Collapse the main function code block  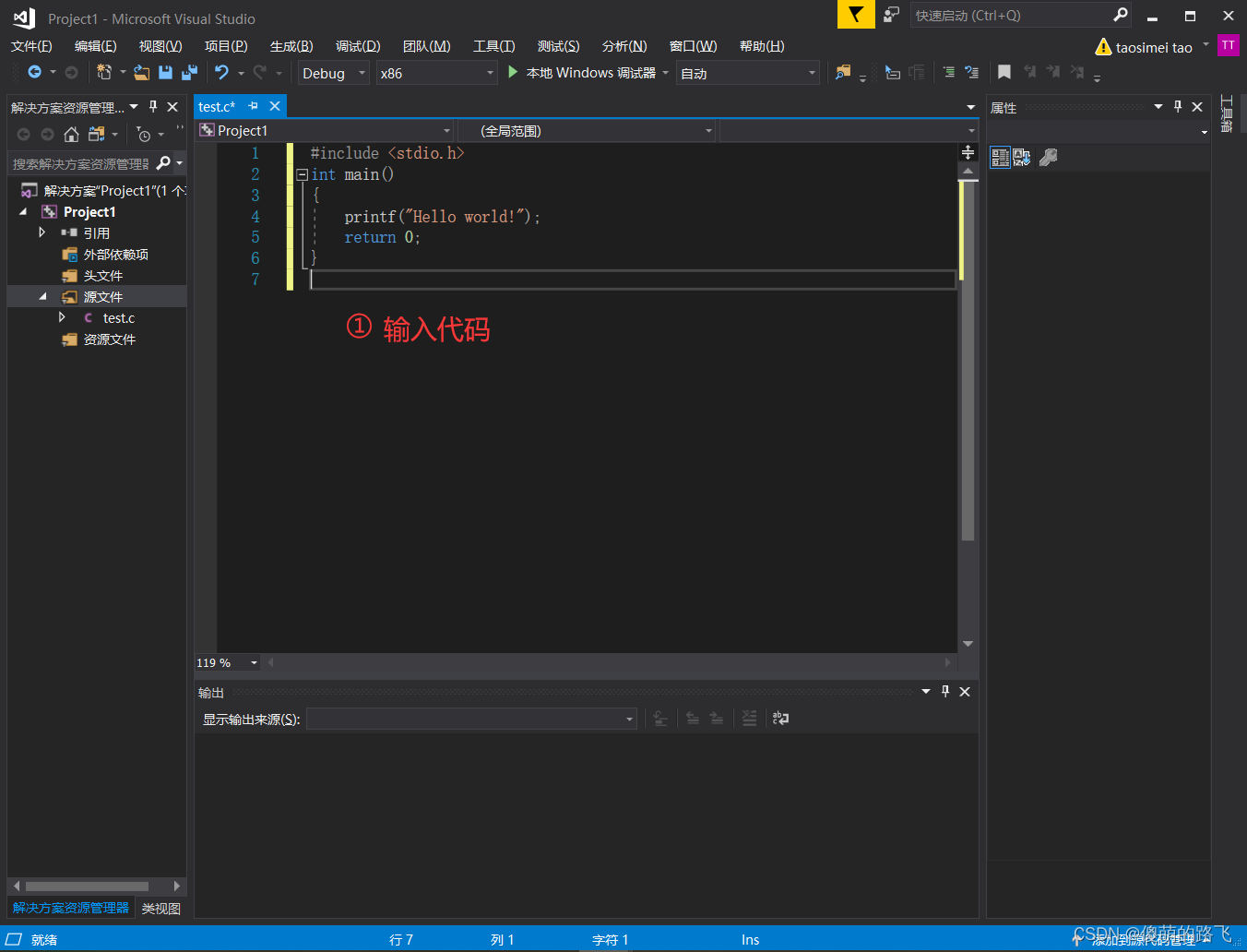click(x=302, y=173)
